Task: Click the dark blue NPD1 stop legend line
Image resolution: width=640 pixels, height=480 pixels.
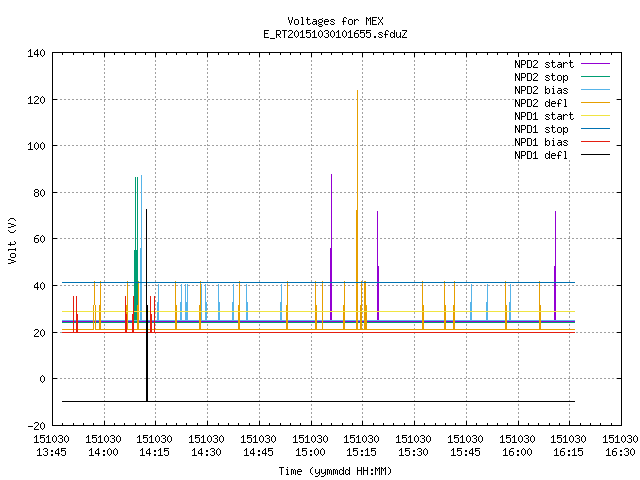Action: (x=596, y=129)
